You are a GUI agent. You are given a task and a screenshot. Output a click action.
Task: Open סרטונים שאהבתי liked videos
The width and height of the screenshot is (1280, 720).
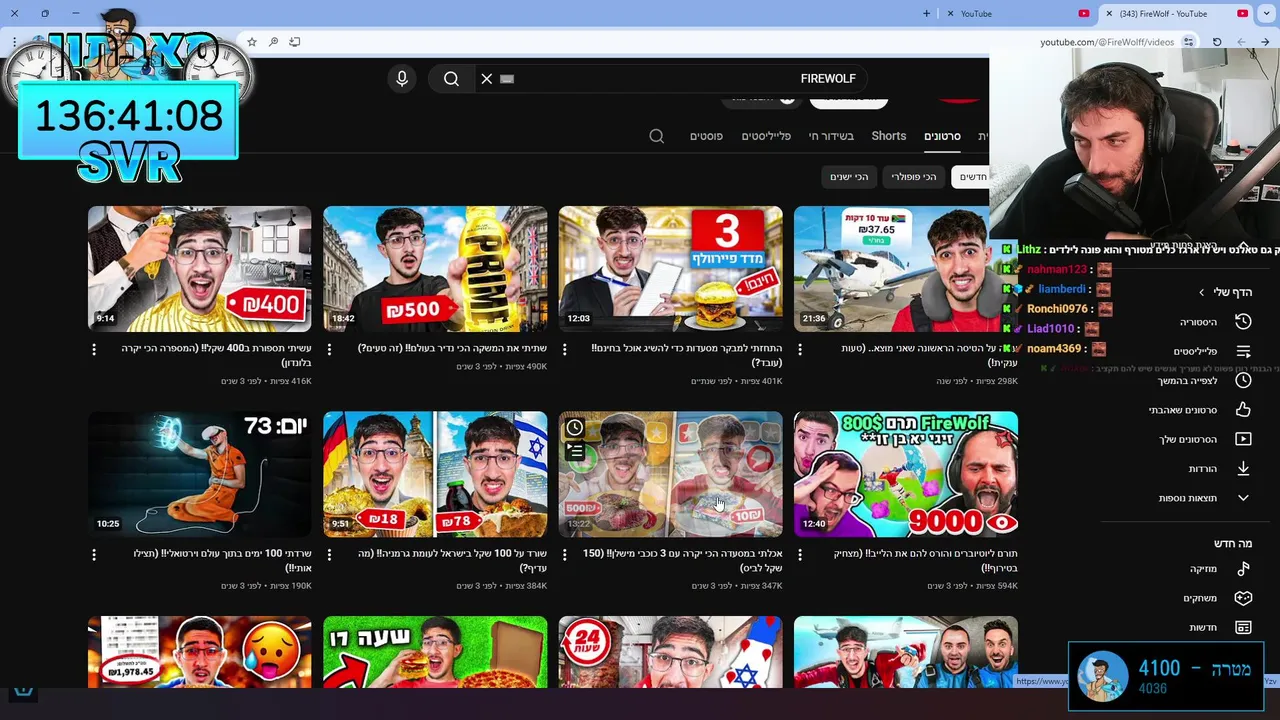(x=1200, y=410)
